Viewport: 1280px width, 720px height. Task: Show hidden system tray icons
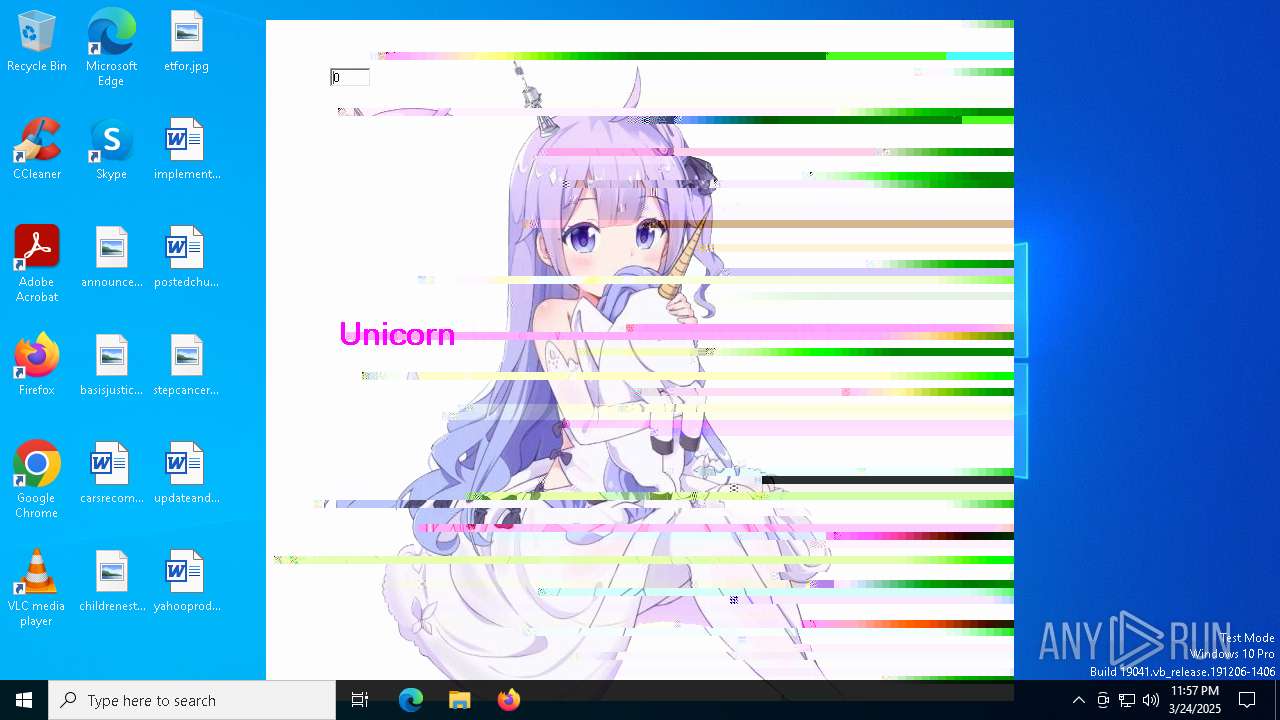1078,700
